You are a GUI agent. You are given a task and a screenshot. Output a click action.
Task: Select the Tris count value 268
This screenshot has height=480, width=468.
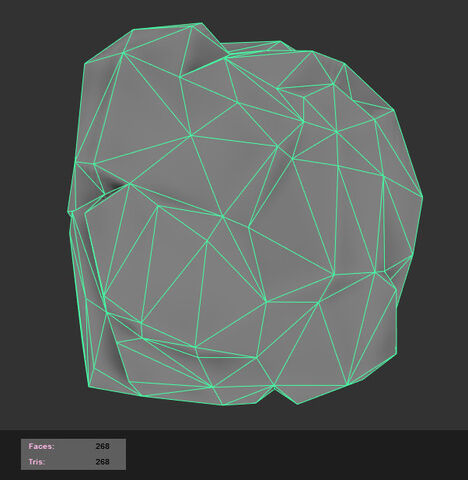[x=102, y=462]
